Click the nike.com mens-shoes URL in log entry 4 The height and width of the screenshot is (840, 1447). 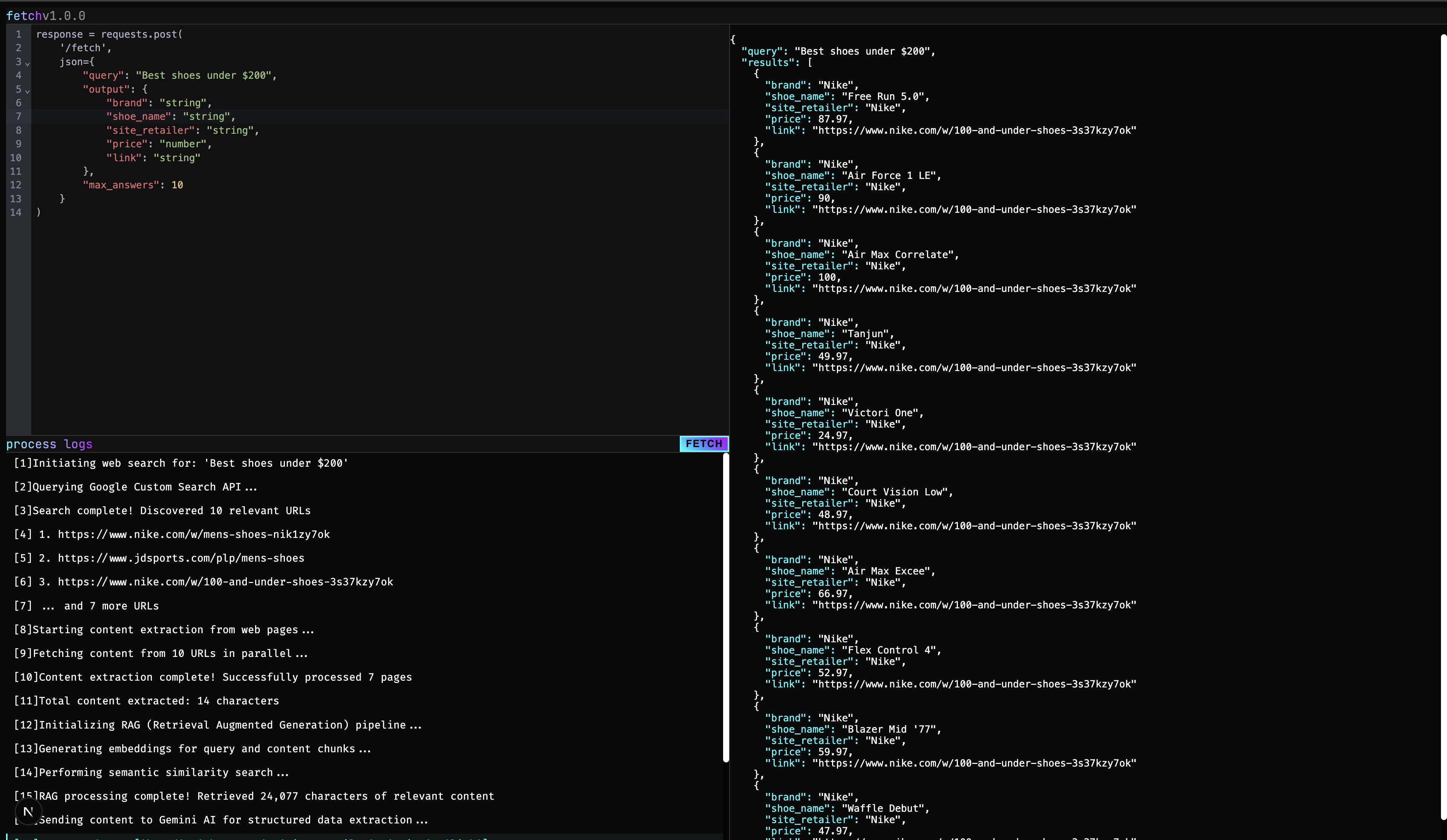click(194, 535)
